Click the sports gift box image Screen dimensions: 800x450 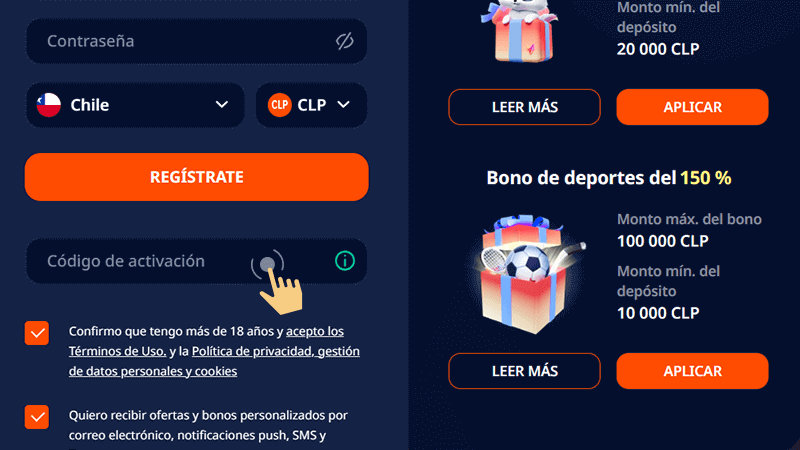(x=530, y=274)
